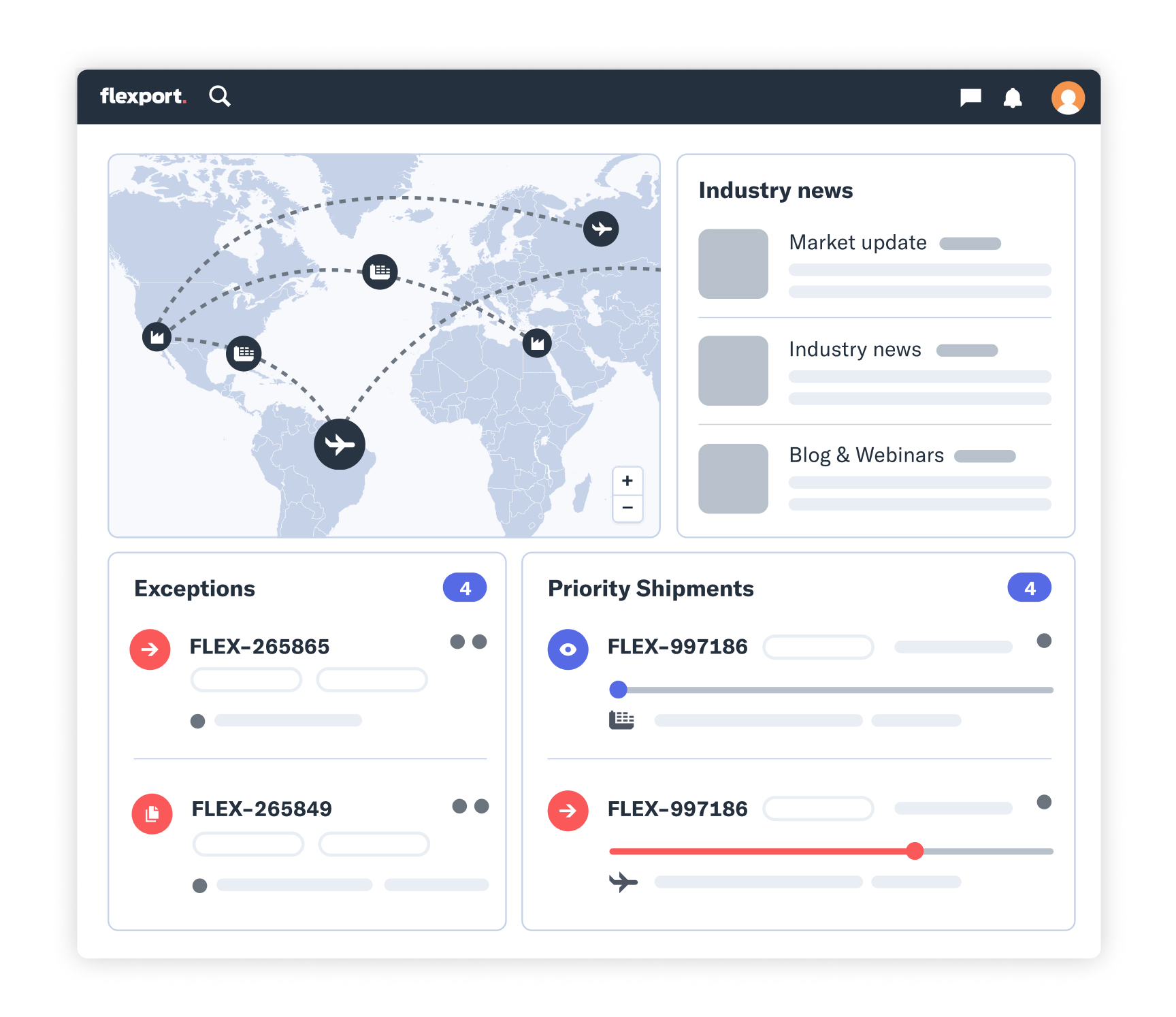
Task: Click the red arrow icon beside FLEX-265865
Action: click(x=150, y=649)
